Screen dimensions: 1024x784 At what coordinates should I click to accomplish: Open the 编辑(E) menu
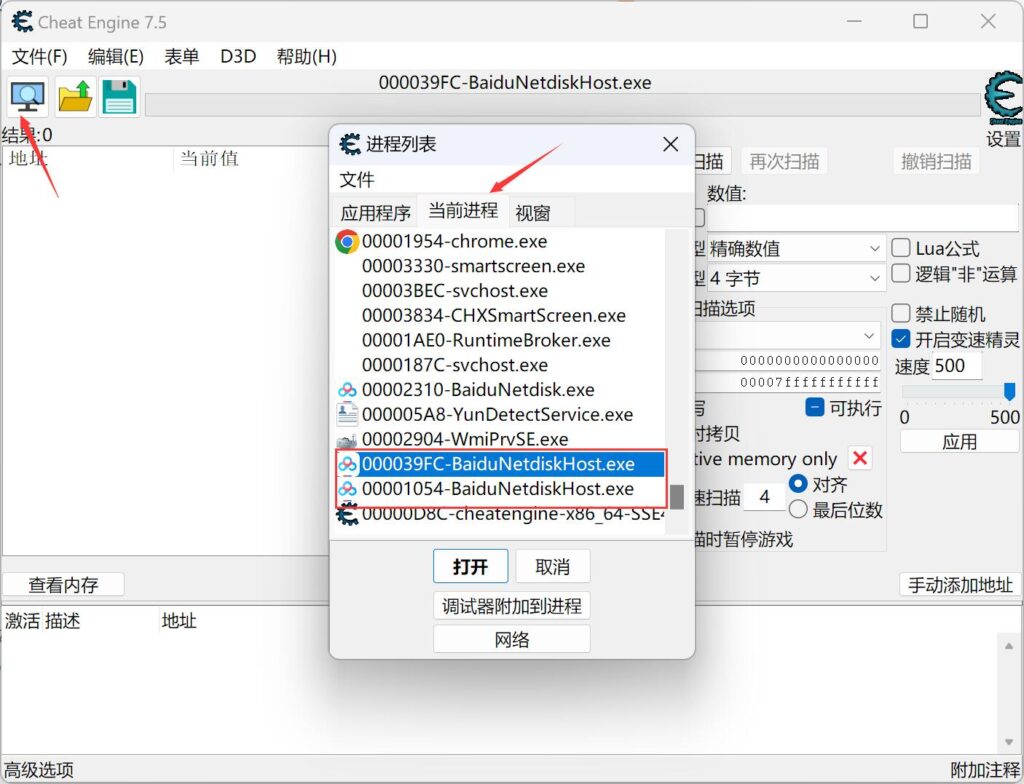pos(116,57)
